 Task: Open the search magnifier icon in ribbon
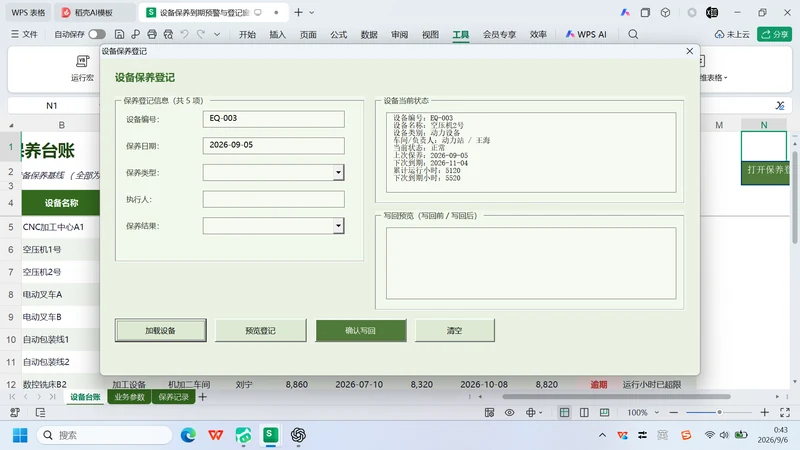click(633, 34)
